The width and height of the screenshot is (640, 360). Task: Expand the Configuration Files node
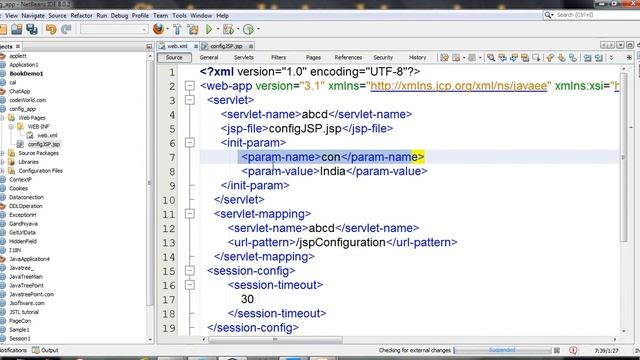(x=2, y=171)
